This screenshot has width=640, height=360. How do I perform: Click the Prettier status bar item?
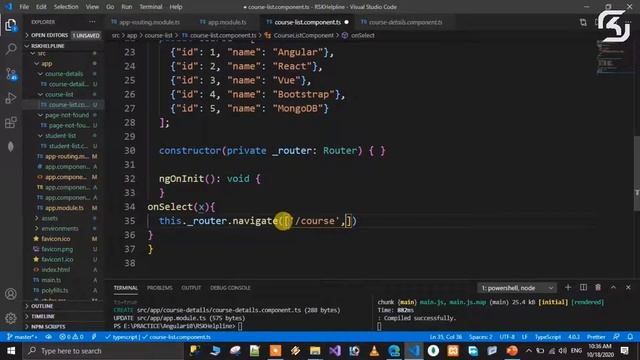[x=596, y=337]
